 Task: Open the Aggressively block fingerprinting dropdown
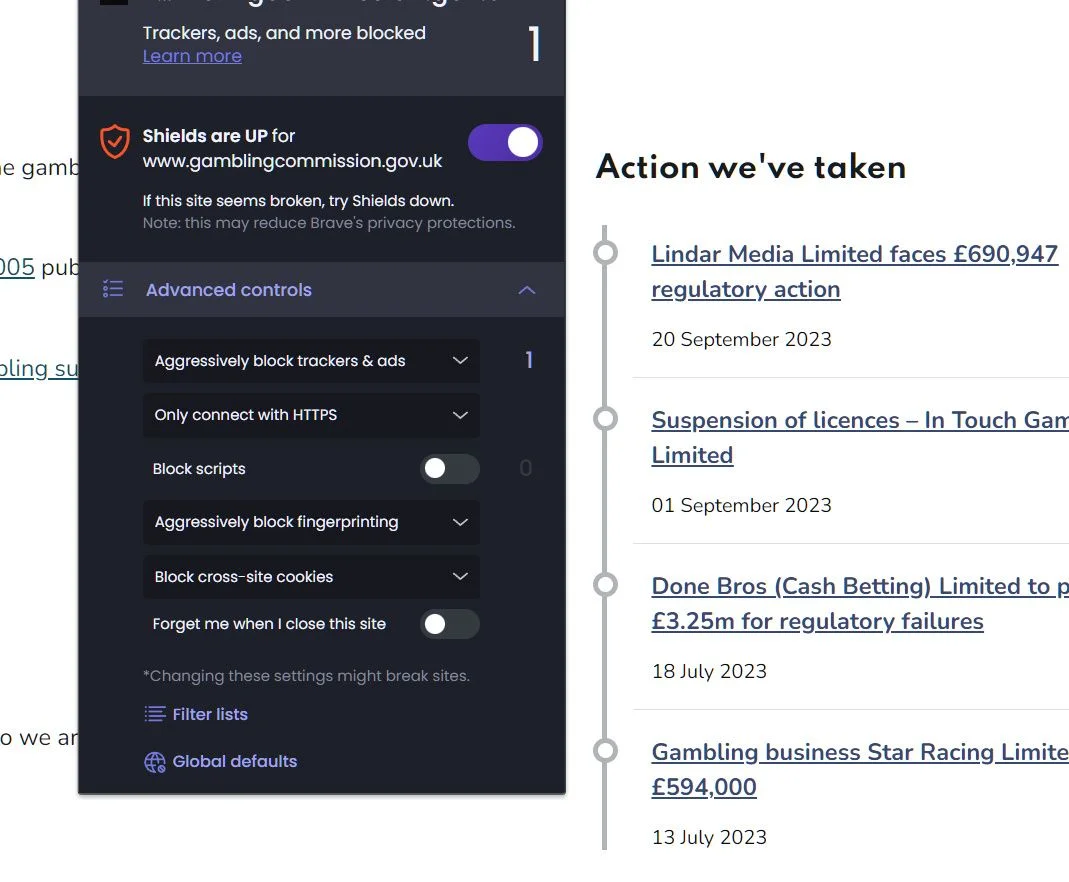click(x=311, y=522)
